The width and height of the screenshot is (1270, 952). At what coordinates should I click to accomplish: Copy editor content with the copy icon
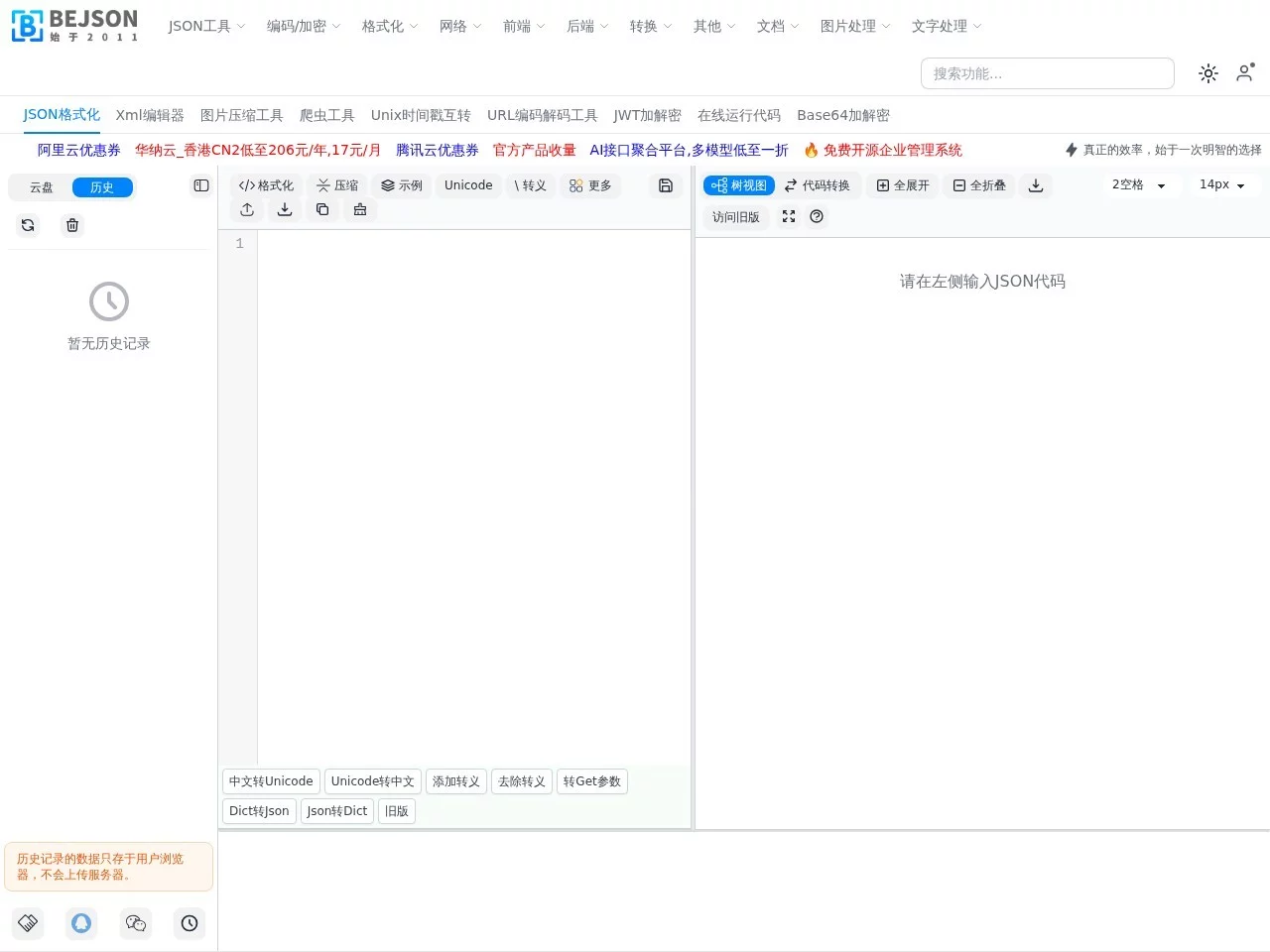[322, 209]
